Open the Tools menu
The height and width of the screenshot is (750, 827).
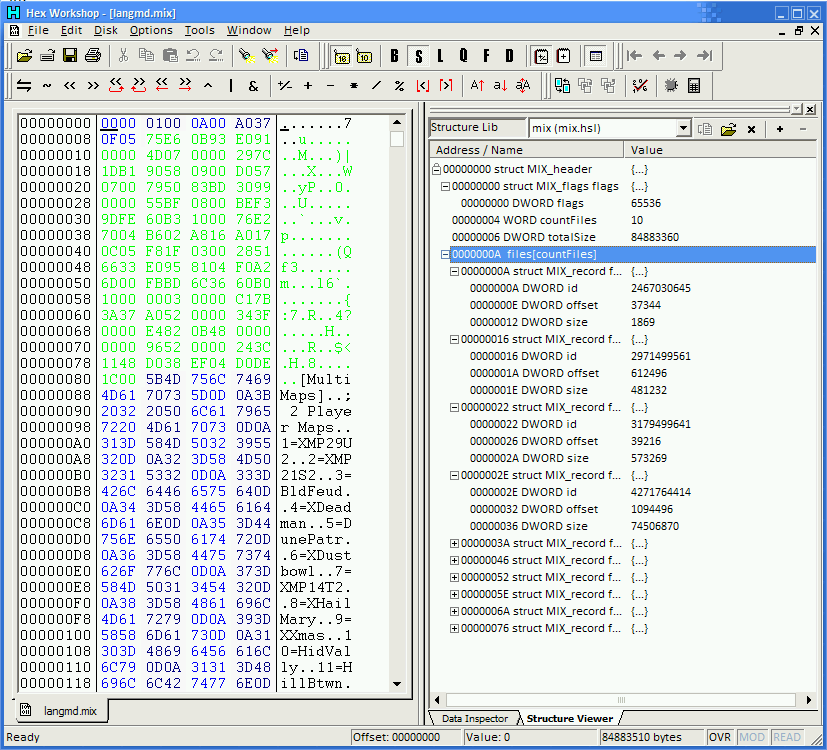coord(199,31)
